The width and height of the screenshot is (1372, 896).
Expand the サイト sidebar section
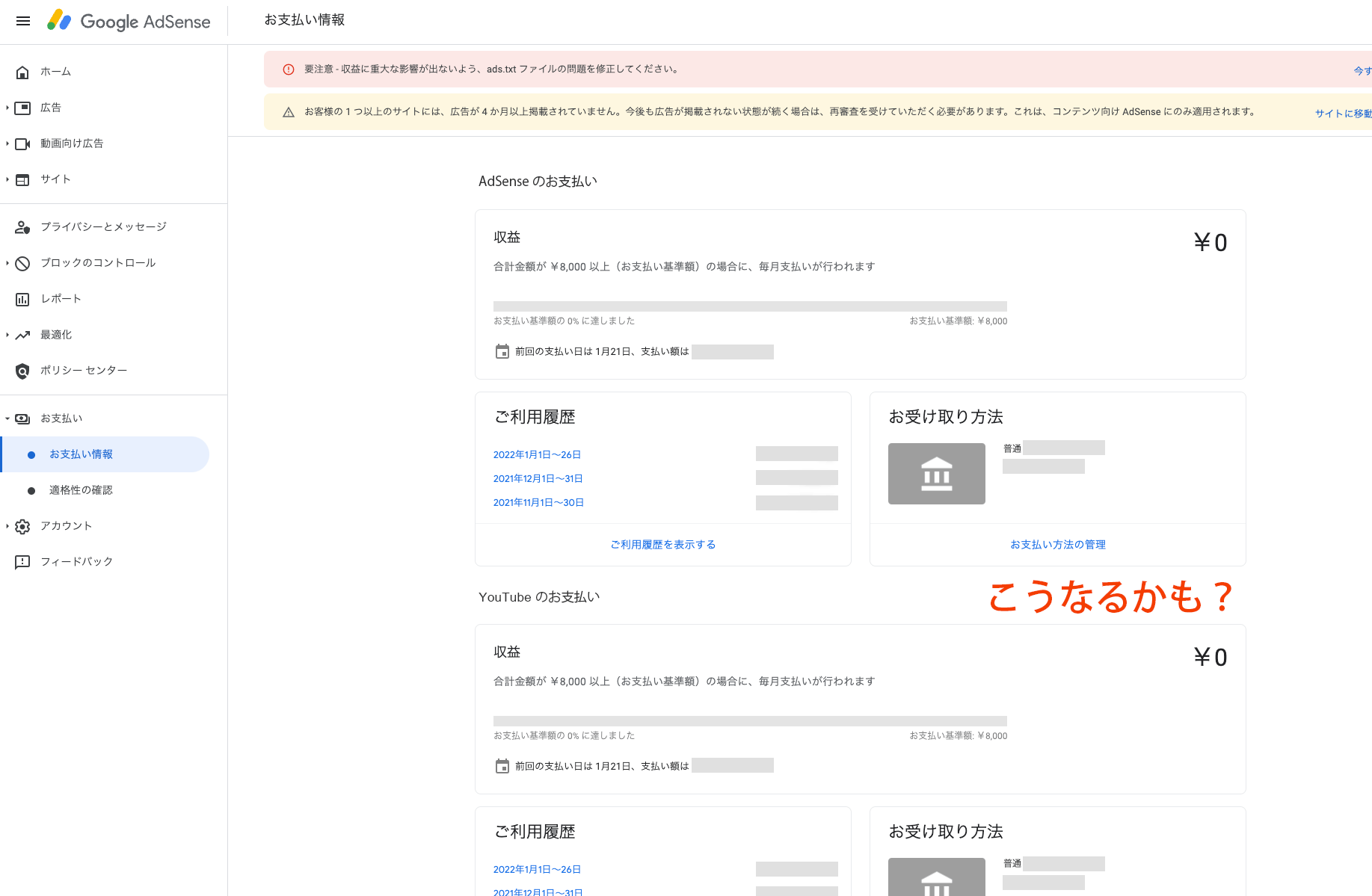coord(7,179)
